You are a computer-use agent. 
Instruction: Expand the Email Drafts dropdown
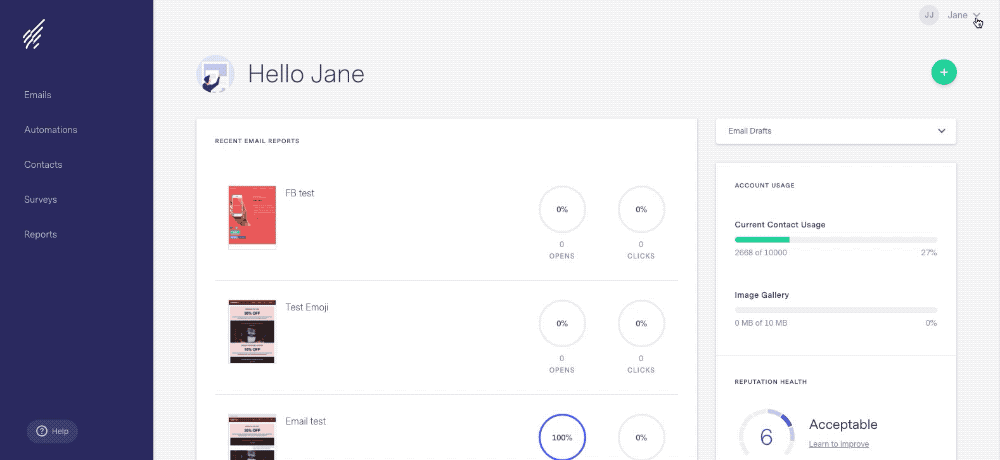pos(835,131)
